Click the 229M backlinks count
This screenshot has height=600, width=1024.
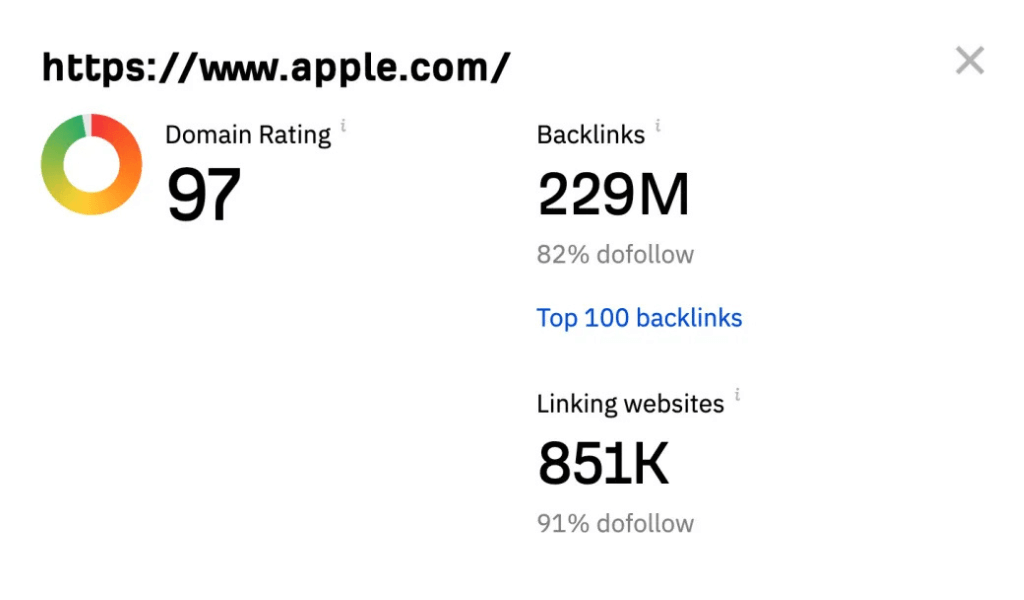pyautogui.click(x=613, y=194)
